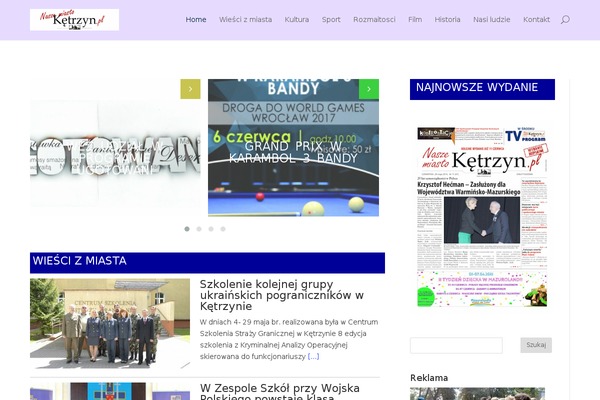Open the Kultura menu item
Screen dimensions: 600x400
tap(297, 20)
